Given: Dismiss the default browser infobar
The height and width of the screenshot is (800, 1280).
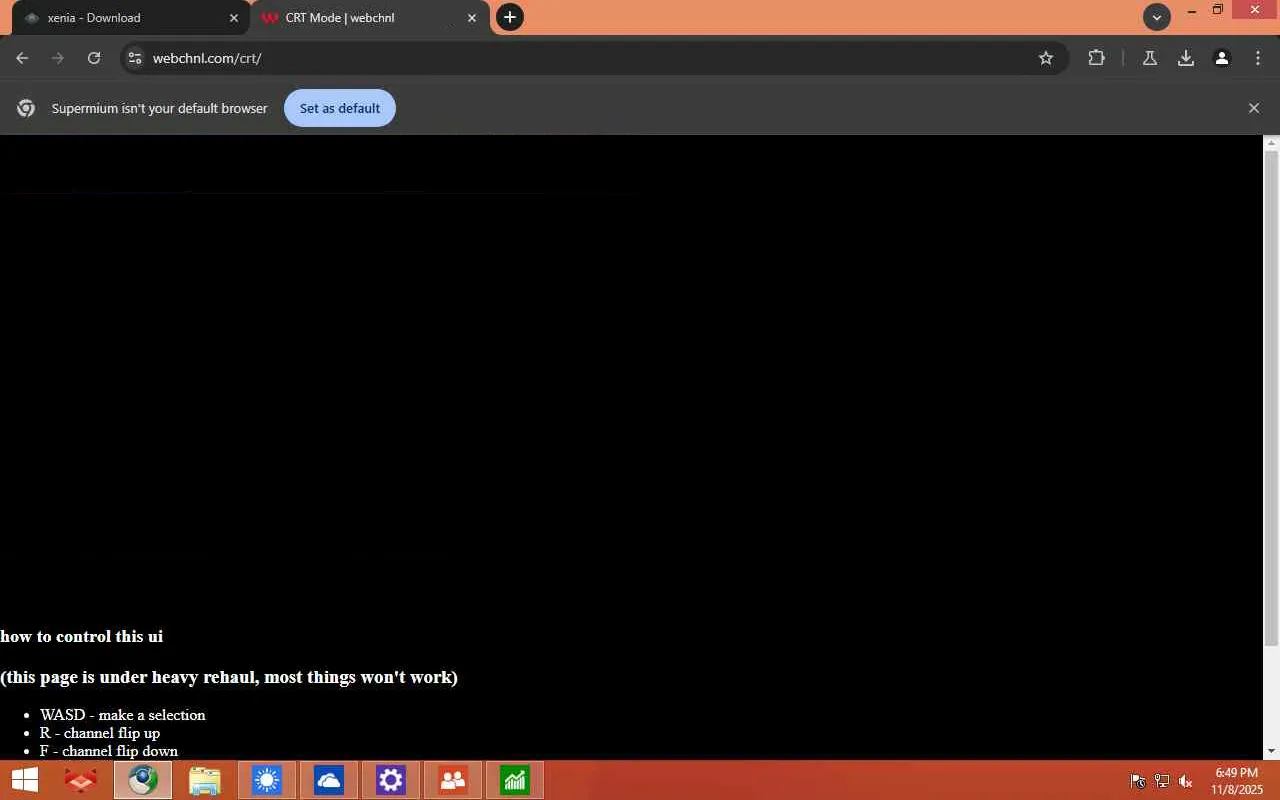Looking at the screenshot, I should pyautogui.click(x=1254, y=108).
